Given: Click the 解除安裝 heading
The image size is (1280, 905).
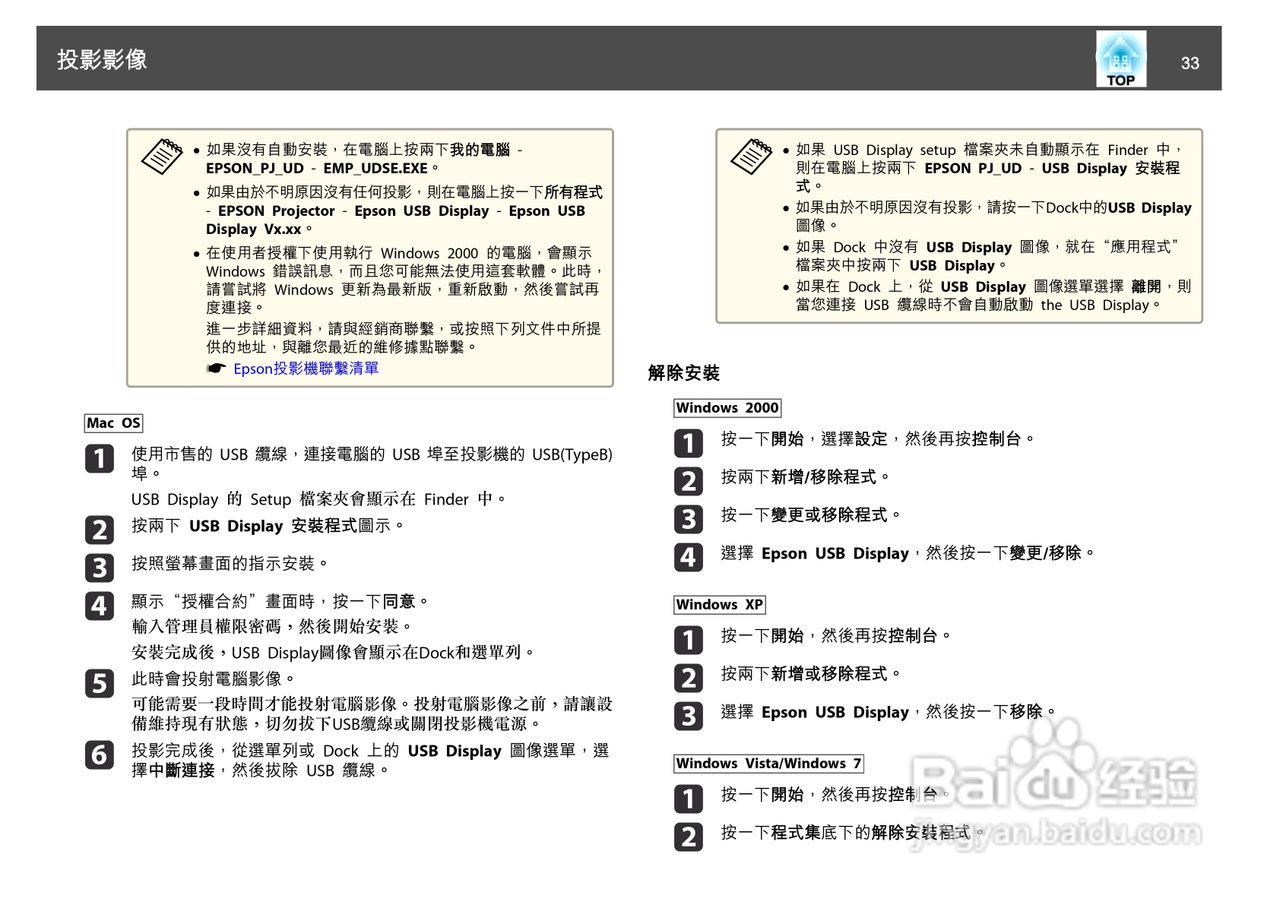Looking at the screenshot, I should pos(684,373).
